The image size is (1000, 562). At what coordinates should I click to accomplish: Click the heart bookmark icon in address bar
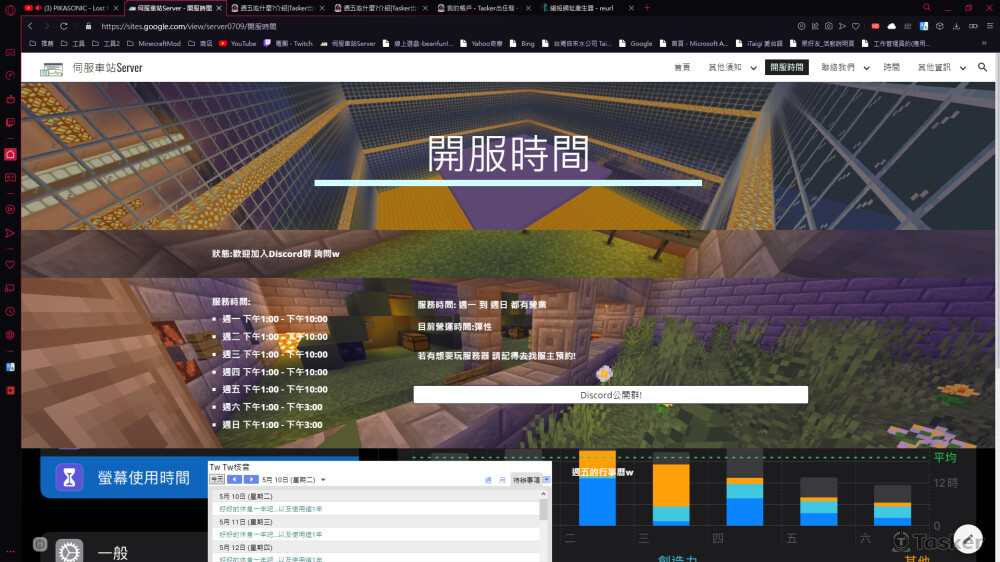855,26
